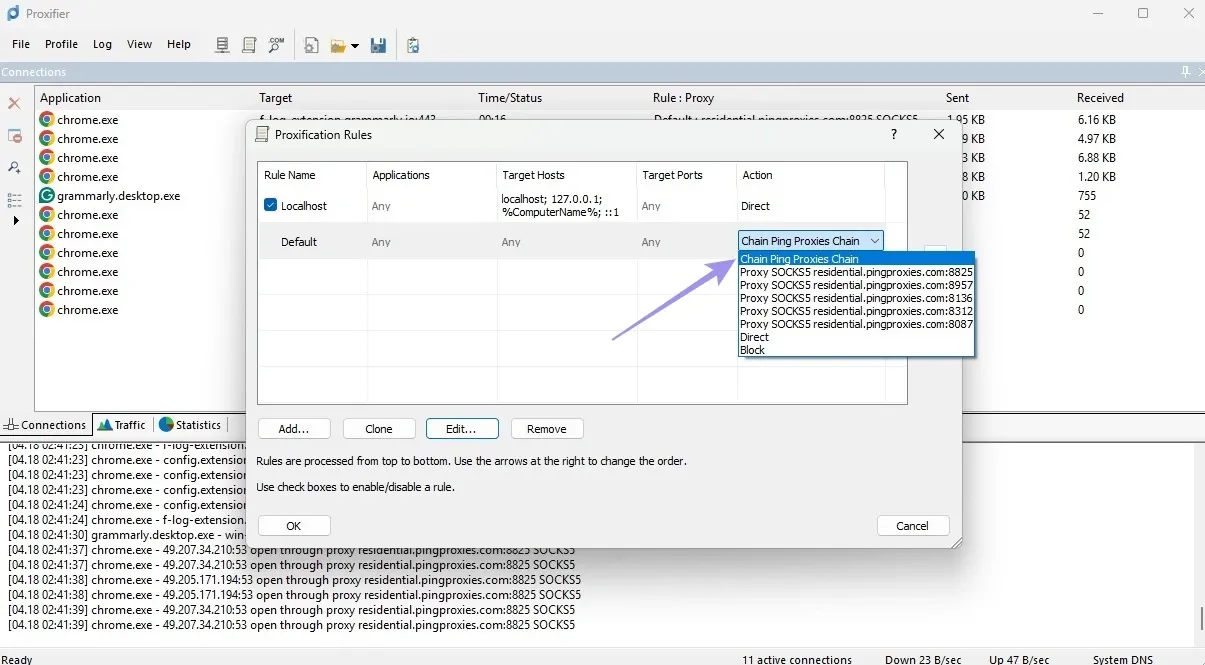Click the Add... button

click(294, 428)
